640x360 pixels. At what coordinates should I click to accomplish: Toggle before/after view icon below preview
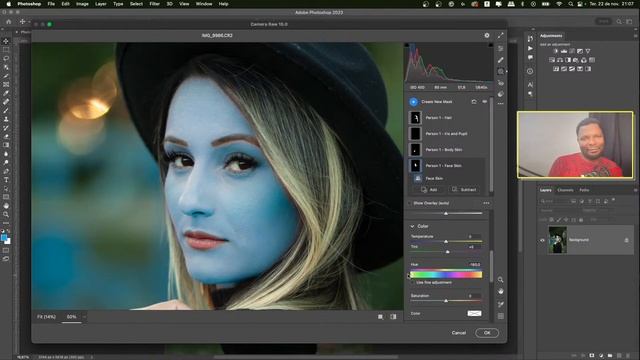tap(393, 317)
